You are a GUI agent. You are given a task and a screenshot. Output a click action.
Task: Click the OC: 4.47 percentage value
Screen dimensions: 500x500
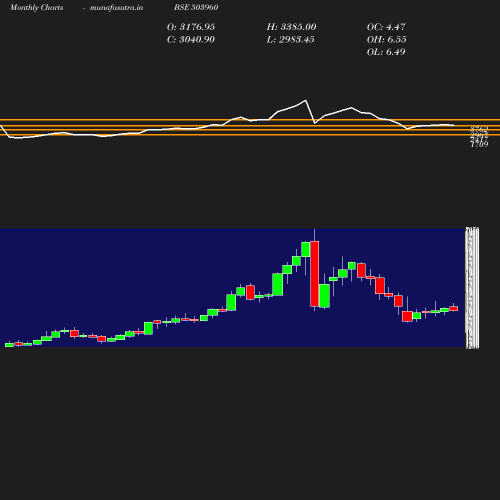386,27
